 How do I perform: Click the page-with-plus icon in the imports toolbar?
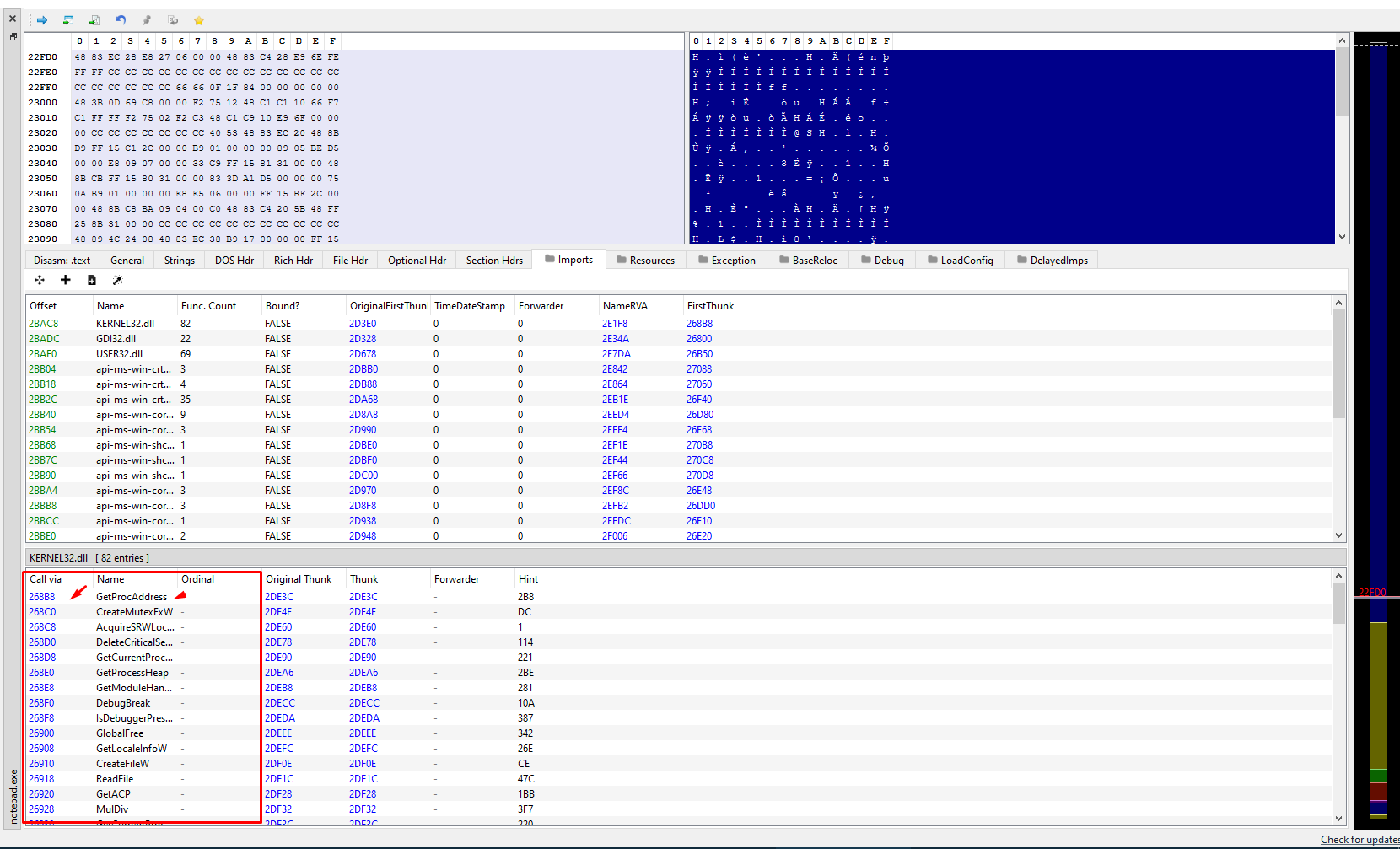pos(92,280)
